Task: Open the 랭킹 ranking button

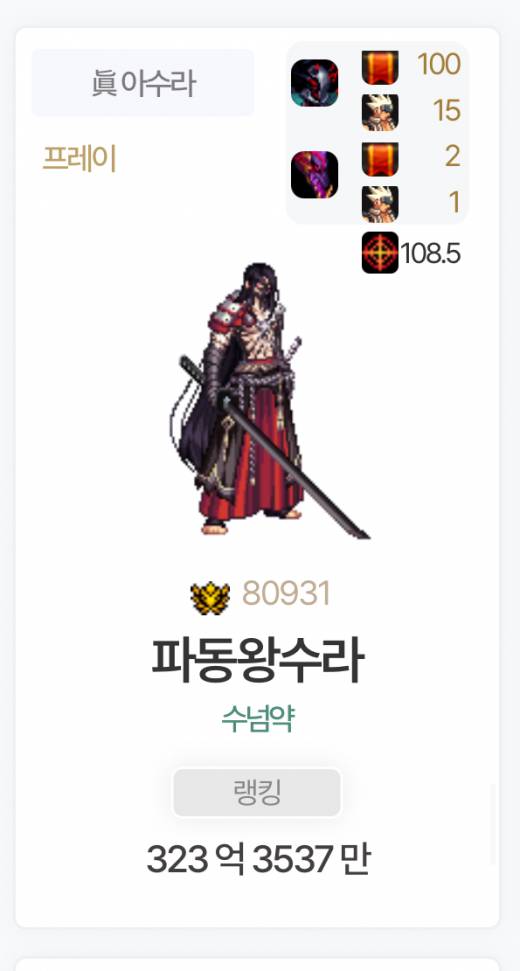Action: point(257,793)
